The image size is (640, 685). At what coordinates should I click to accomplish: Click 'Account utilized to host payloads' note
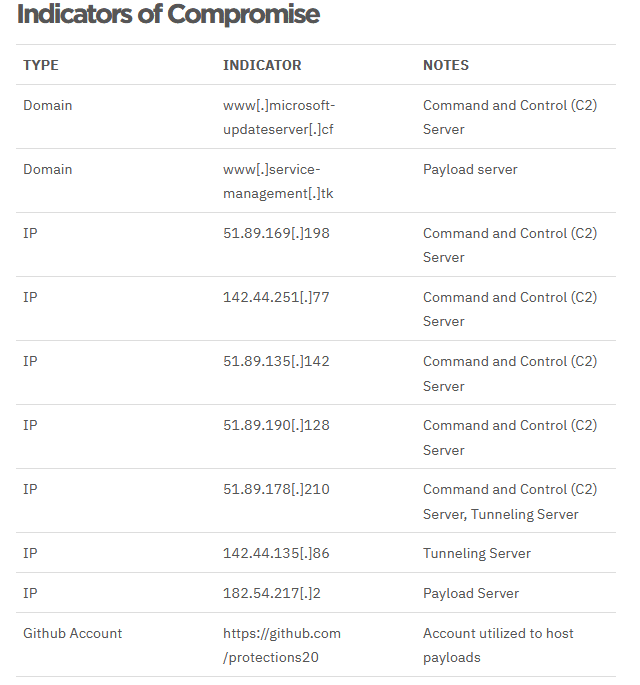tap(498, 645)
